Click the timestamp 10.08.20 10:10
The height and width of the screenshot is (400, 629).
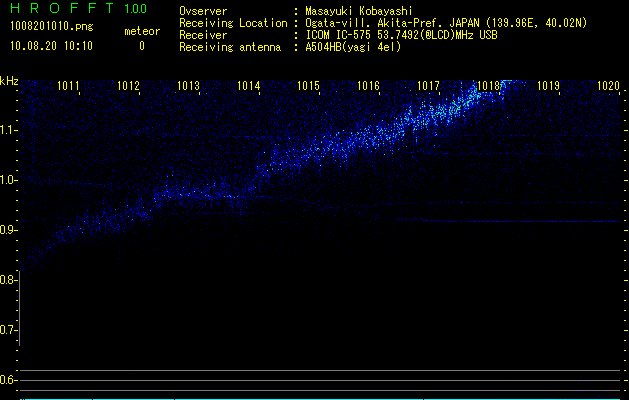click(x=51, y=46)
